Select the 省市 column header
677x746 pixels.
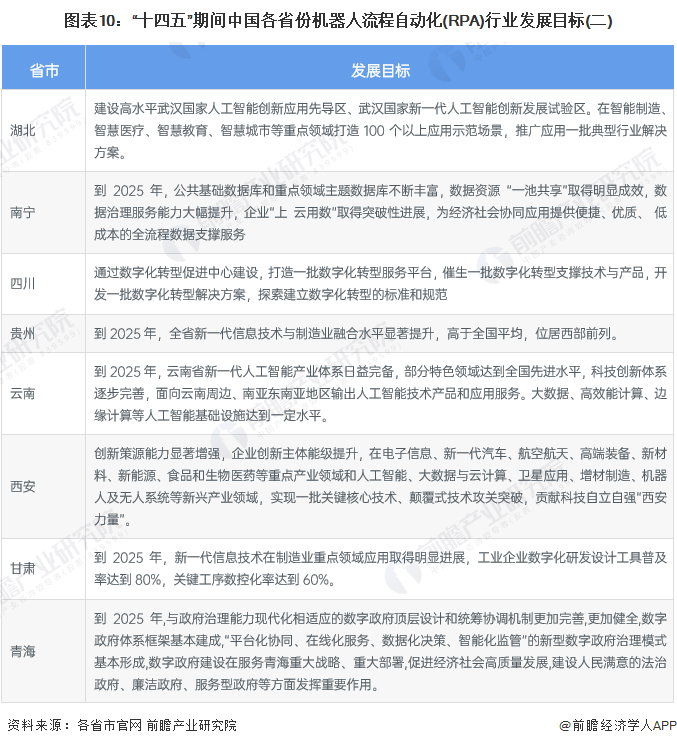coord(43,69)
